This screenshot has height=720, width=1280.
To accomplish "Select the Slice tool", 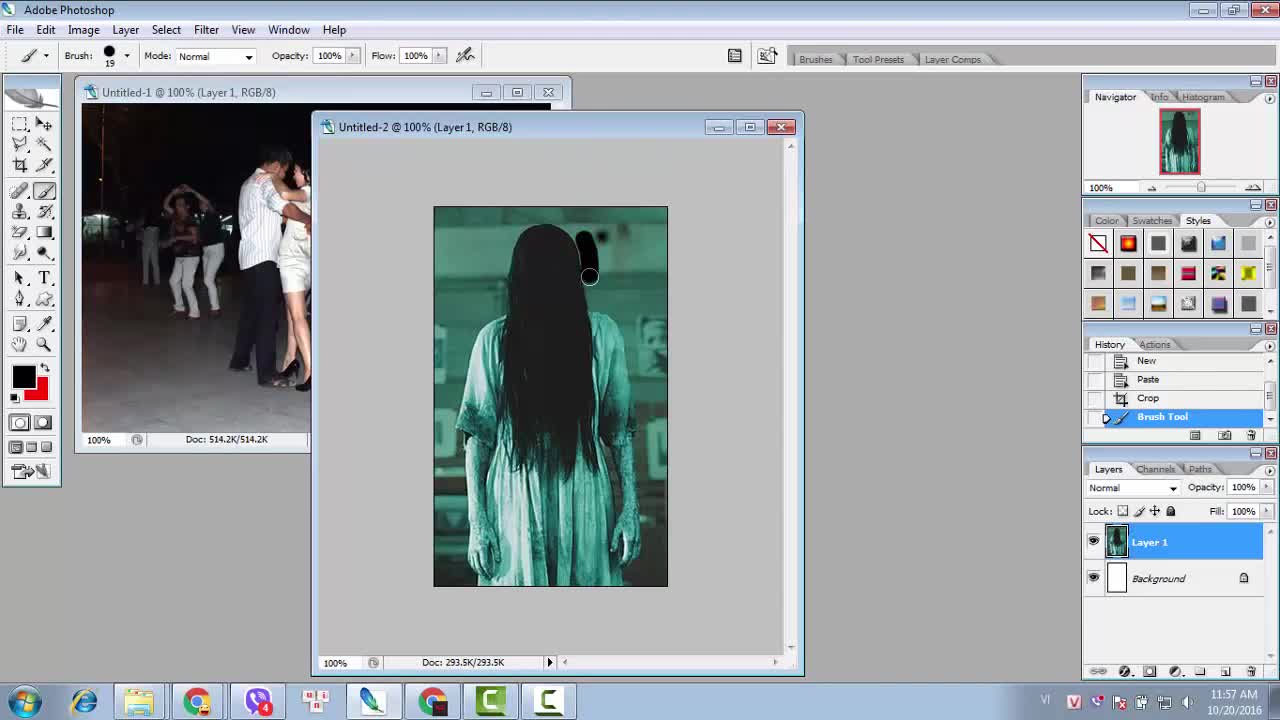I will coord(44,166).
